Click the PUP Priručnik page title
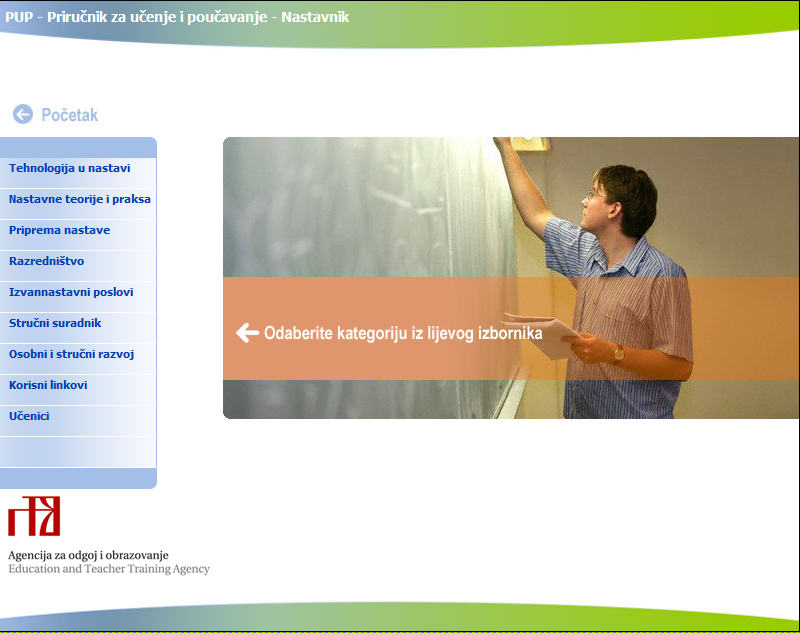The height and width of the screenshot is (633, 800). click(177, 17)
